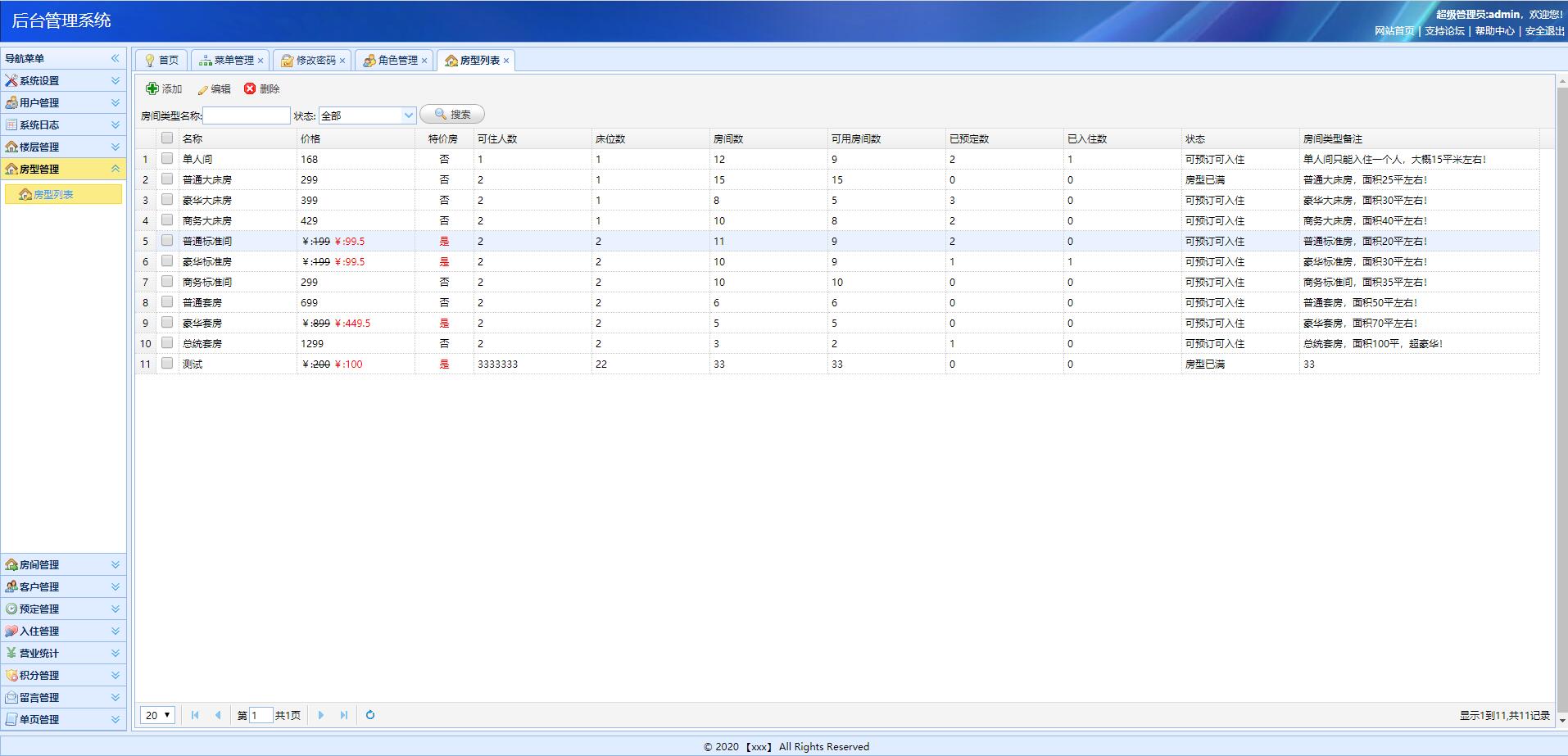Viewport: 1568px width, 756px height.
Task: Collapse the navigation menu (导航菜单) panel
Action: coord(116,58)
